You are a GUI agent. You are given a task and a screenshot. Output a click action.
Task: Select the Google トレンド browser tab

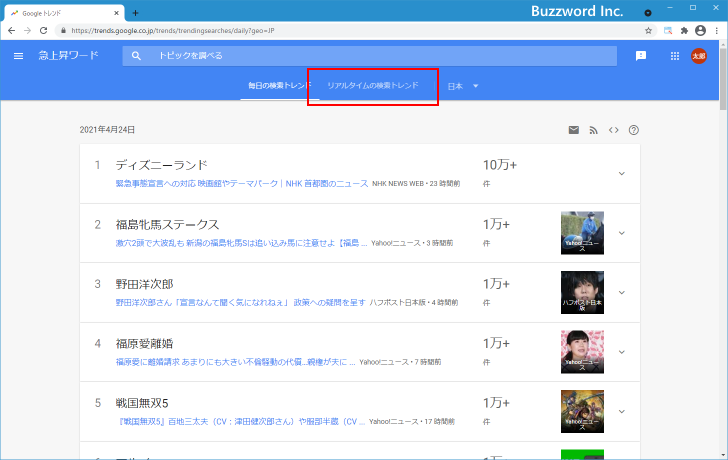pos(64,13)
